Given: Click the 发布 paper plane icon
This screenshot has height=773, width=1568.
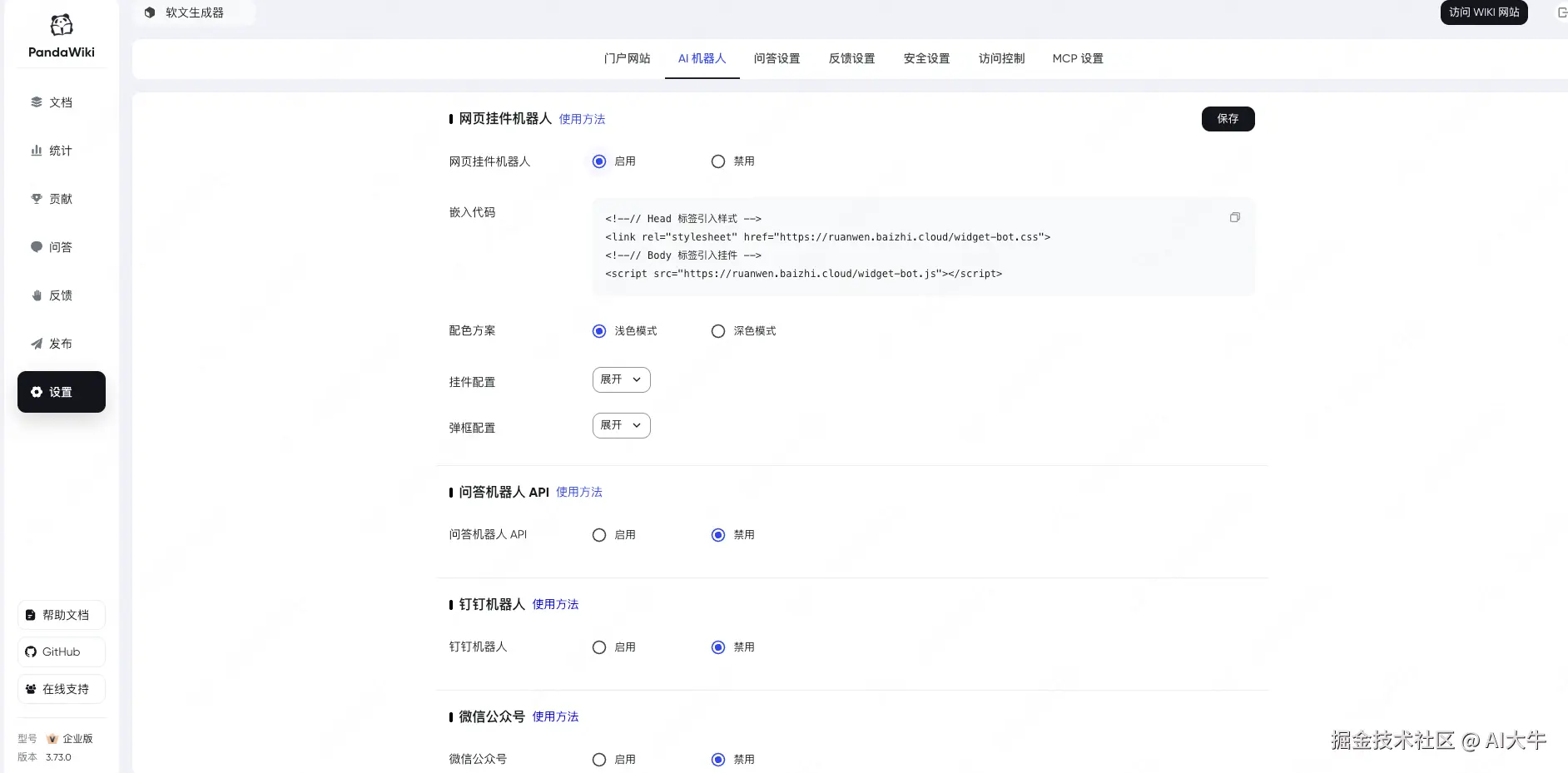Looking at the screenshot, I should coord(37,344).
